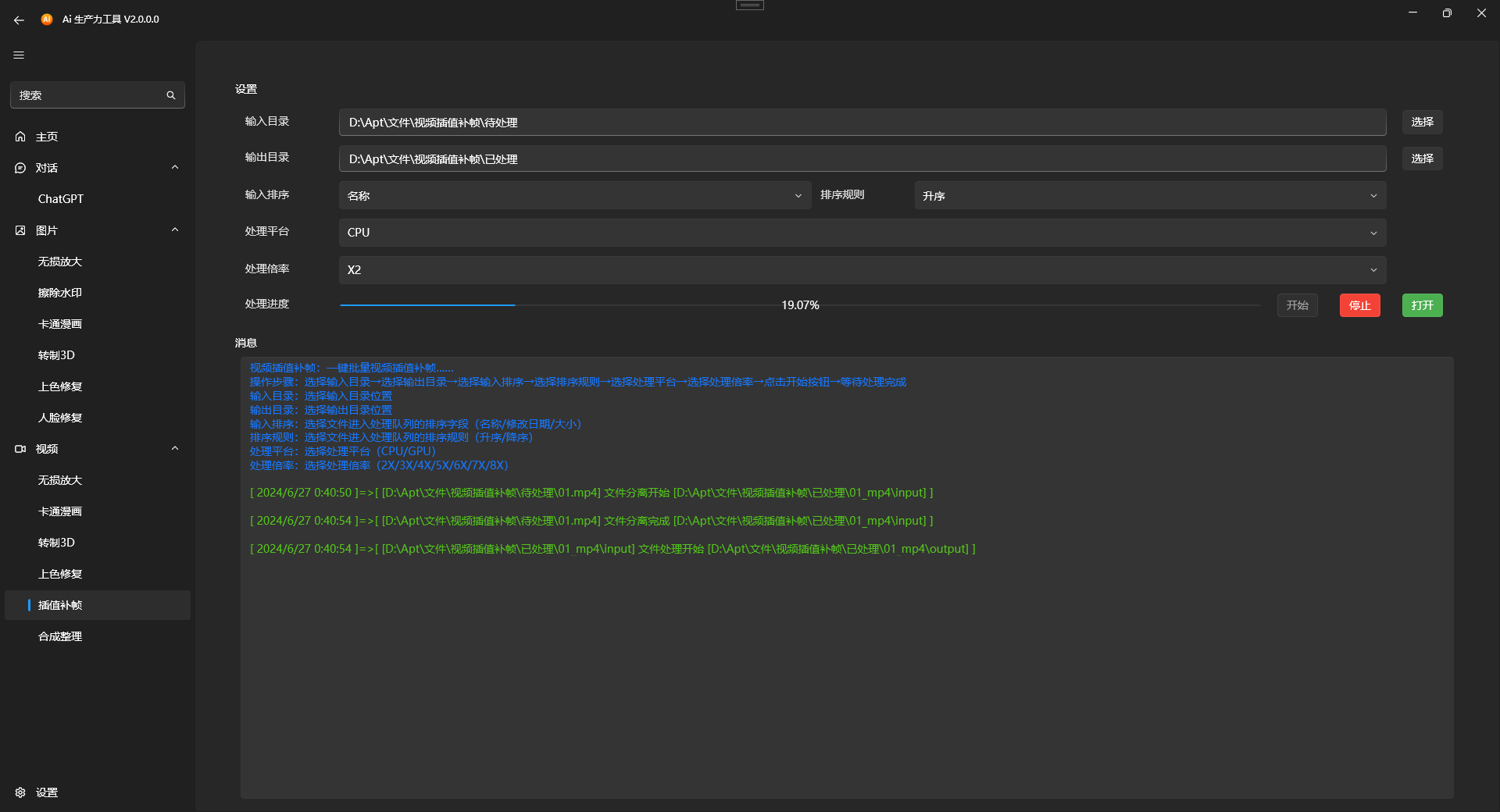The height and width of the screenshot is (812, 1500).
Task: Click the search magnifier icon
Action: tap(171, 95)
